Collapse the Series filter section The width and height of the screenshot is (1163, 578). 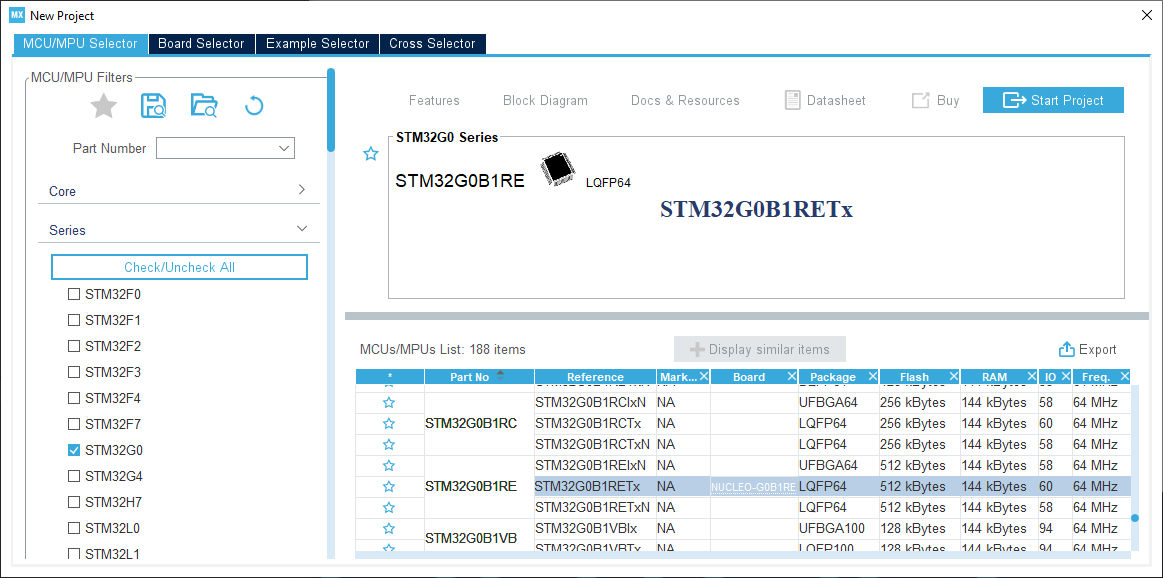click(x=302, y=229)
